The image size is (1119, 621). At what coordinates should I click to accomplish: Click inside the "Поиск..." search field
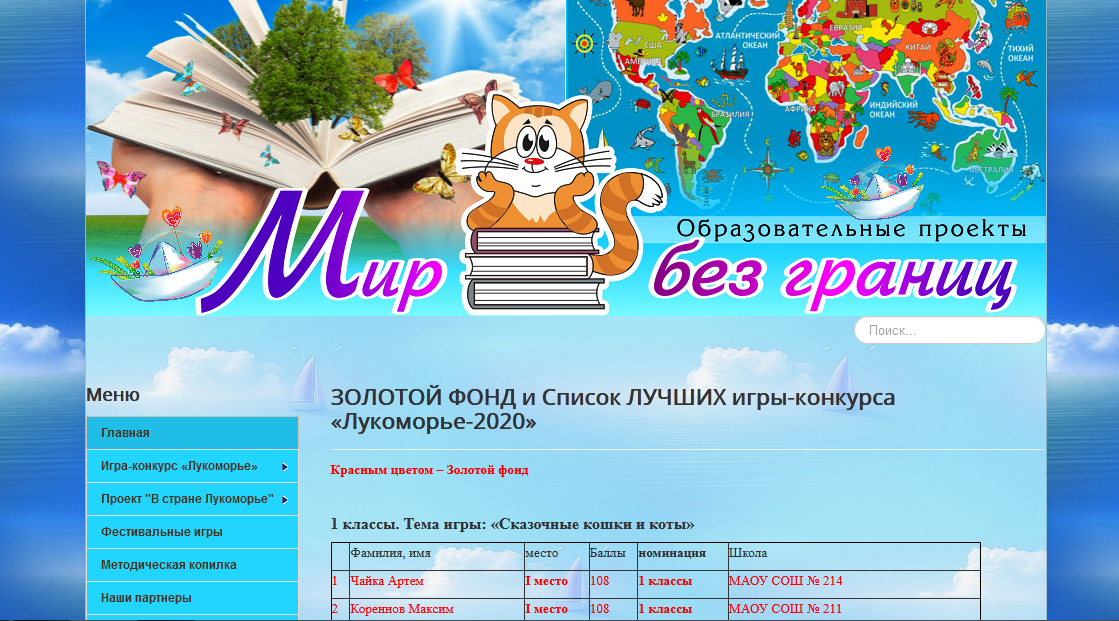click(948, 330)
